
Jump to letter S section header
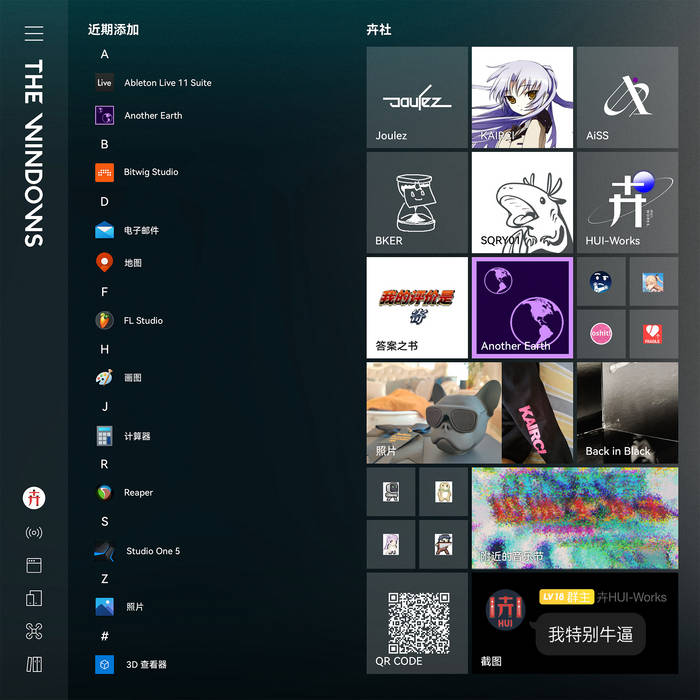[104, 521]
